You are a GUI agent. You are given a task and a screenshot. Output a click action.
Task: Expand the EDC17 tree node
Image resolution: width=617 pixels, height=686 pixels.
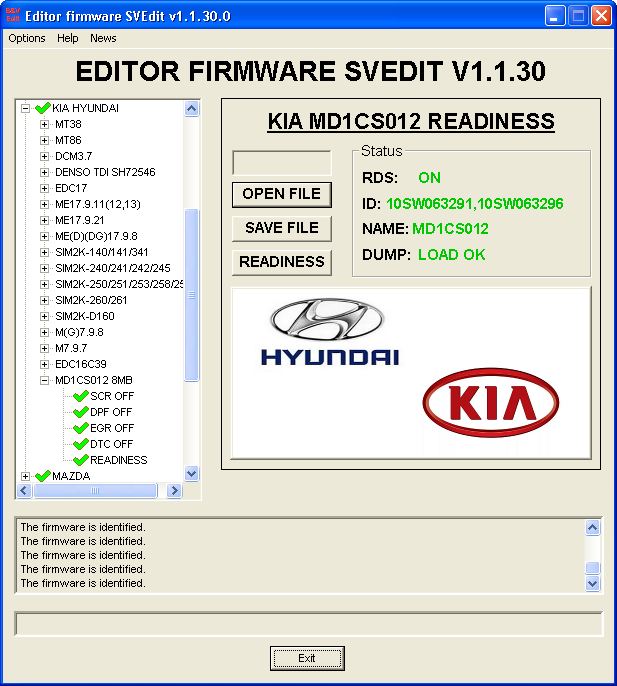[44, 188]
